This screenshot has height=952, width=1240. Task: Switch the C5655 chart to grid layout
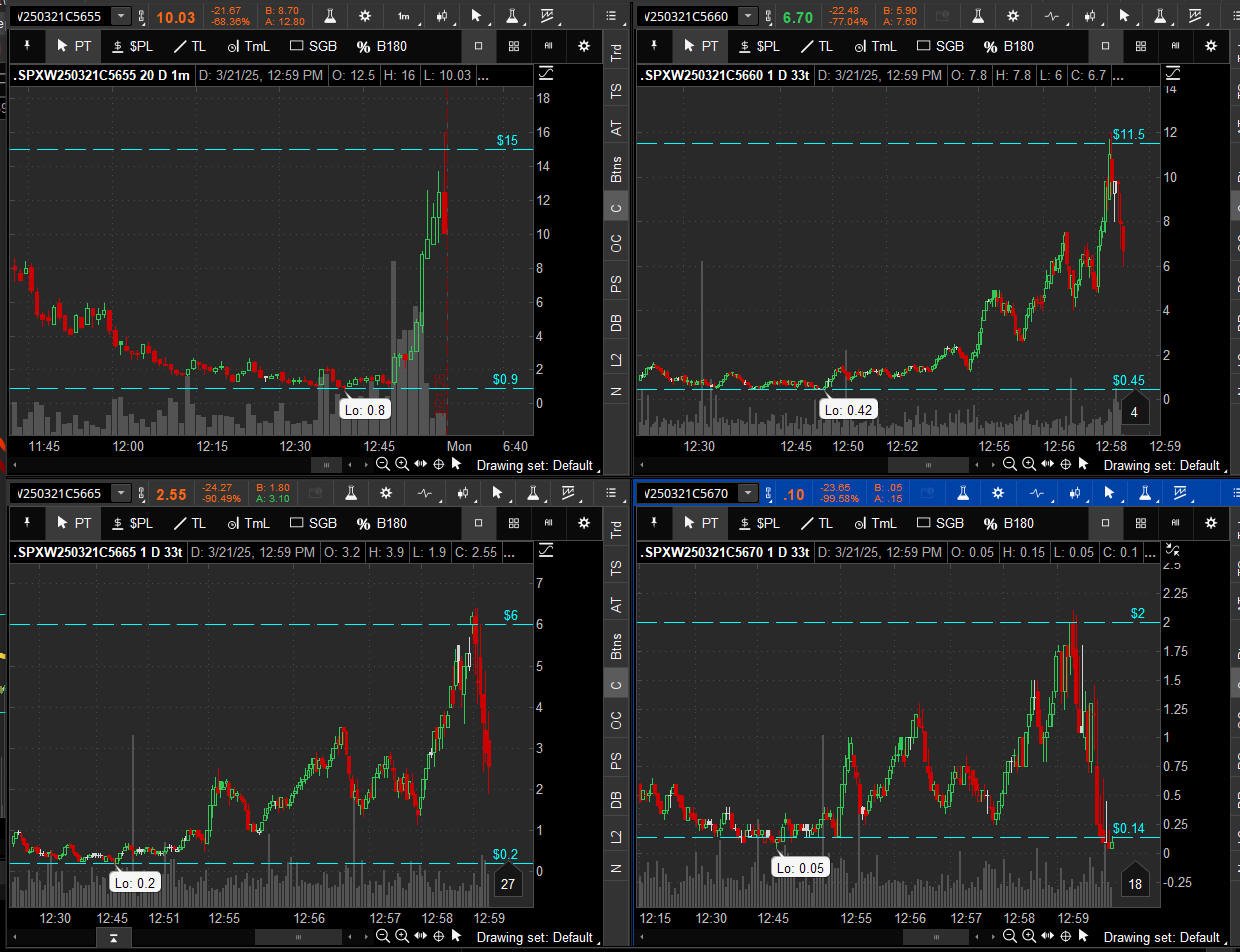point(514,46)
